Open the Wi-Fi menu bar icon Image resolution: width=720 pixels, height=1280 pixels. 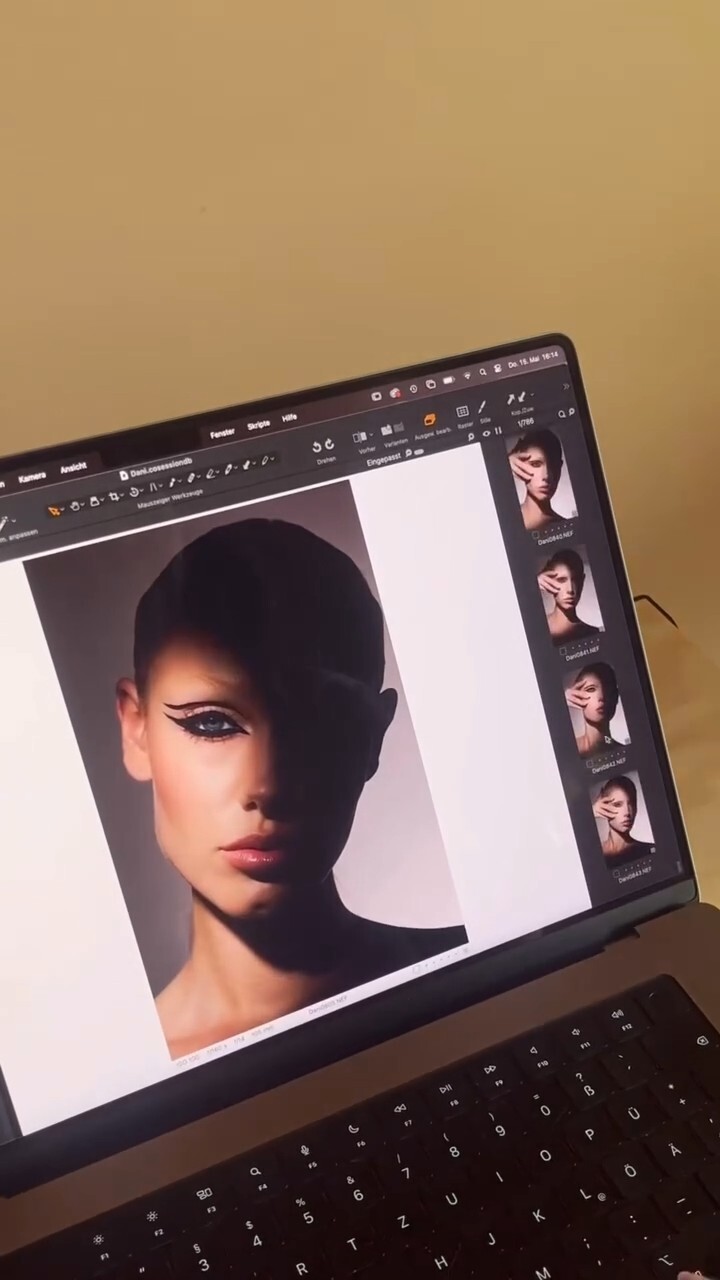click(467, 376)
